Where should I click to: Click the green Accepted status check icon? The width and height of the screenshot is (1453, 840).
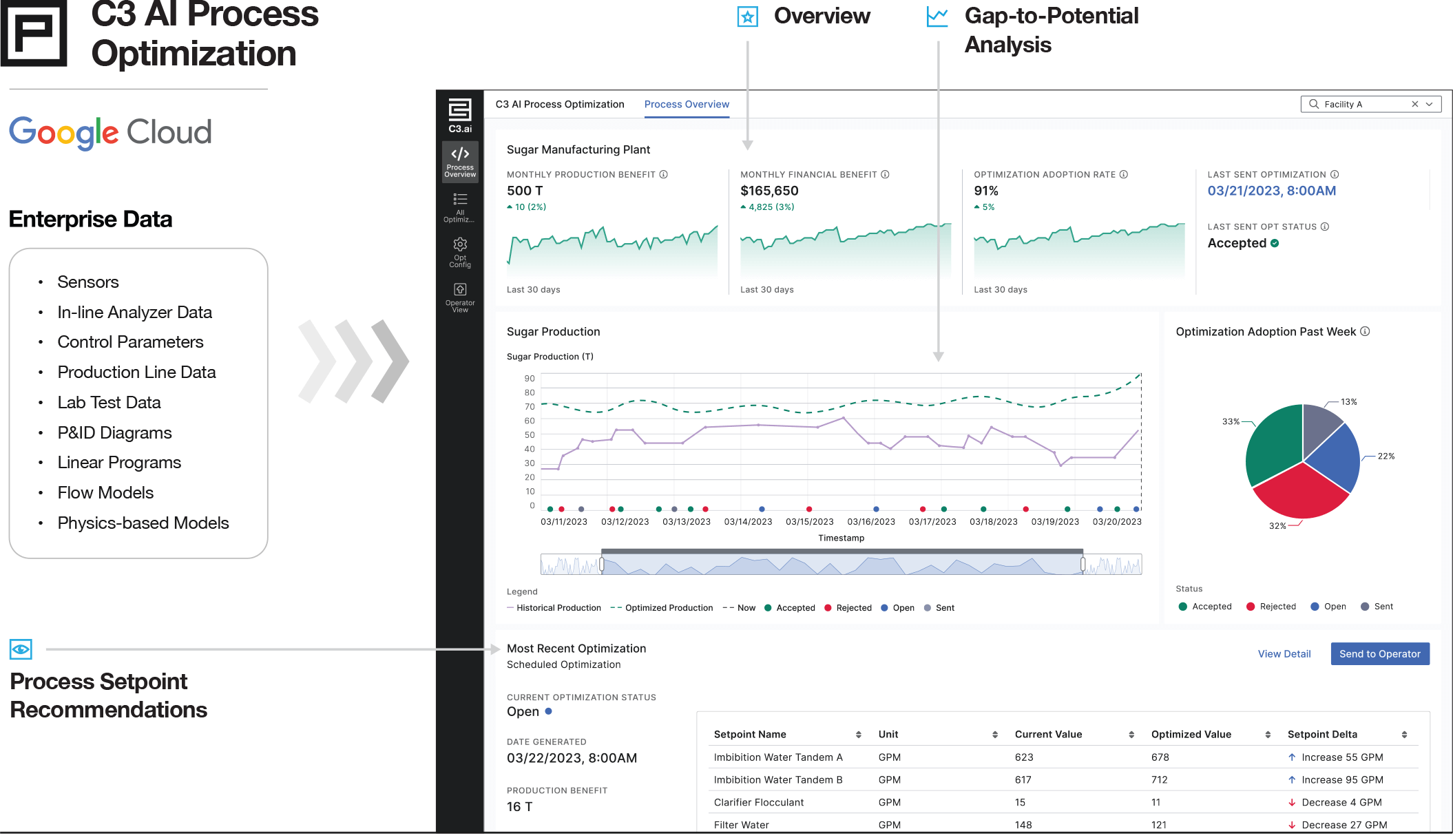pos(1275,243)
